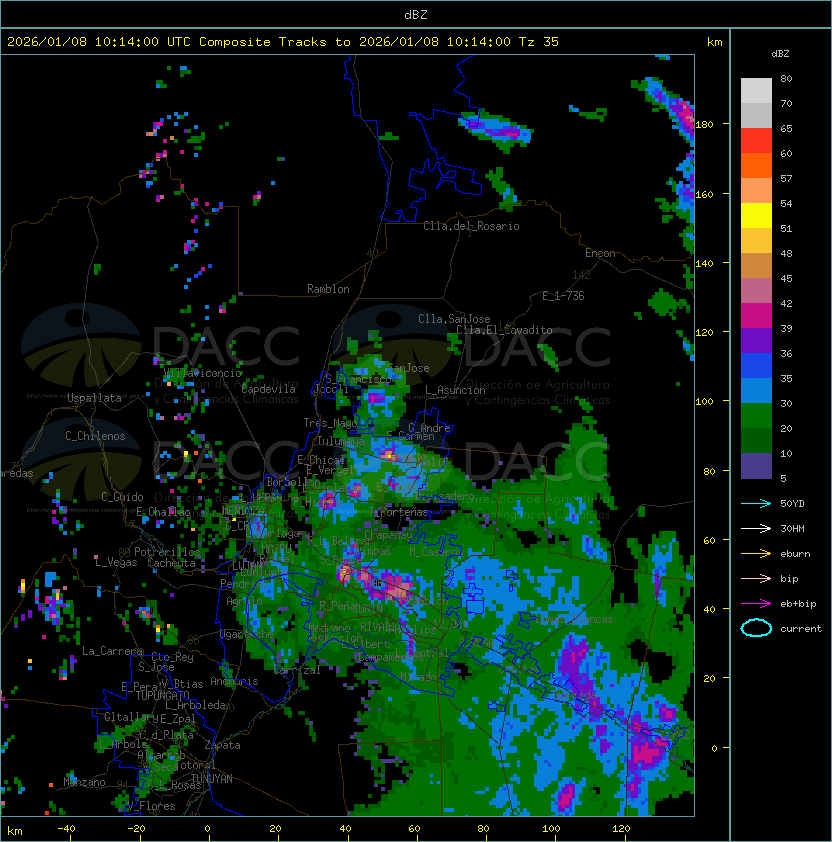Click the 'Uspallata' map label
Screen dimensions: 832x842
tap(94, 398)
